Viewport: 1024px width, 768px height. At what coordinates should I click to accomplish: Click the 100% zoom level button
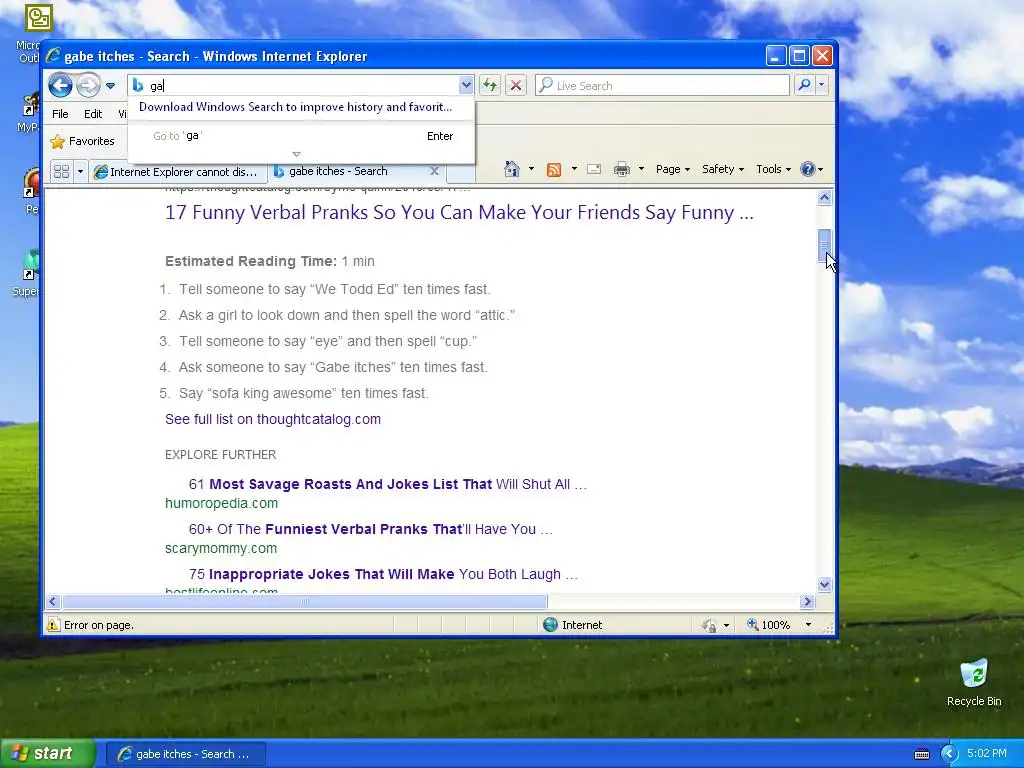[769, 625]
